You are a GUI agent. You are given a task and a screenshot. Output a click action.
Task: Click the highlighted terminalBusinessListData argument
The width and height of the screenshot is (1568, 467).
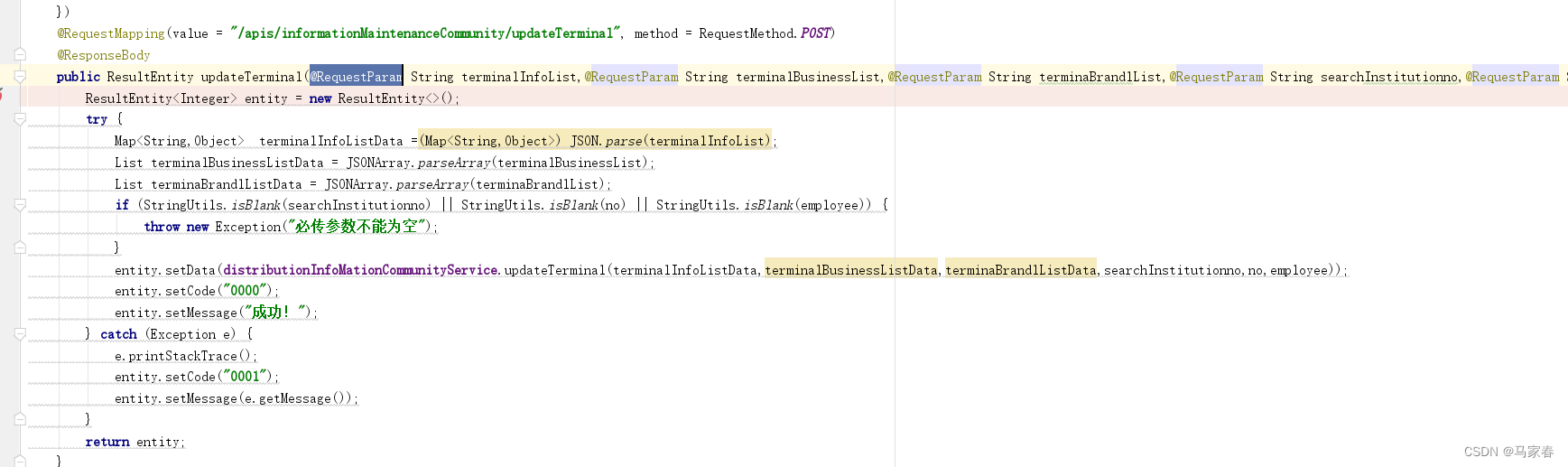click(x=851, y=270)
